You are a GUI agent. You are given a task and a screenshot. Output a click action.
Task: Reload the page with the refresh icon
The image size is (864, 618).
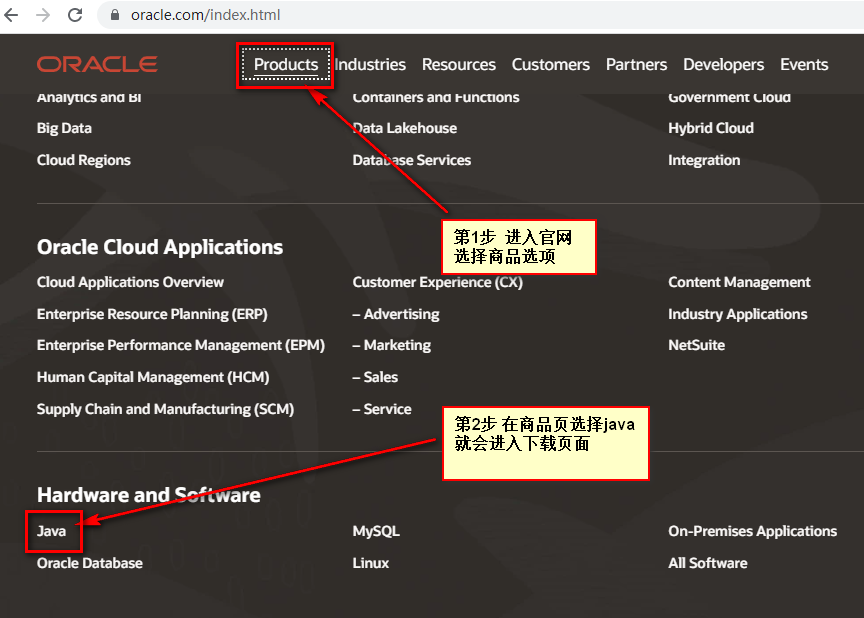(x=75, y=15)
